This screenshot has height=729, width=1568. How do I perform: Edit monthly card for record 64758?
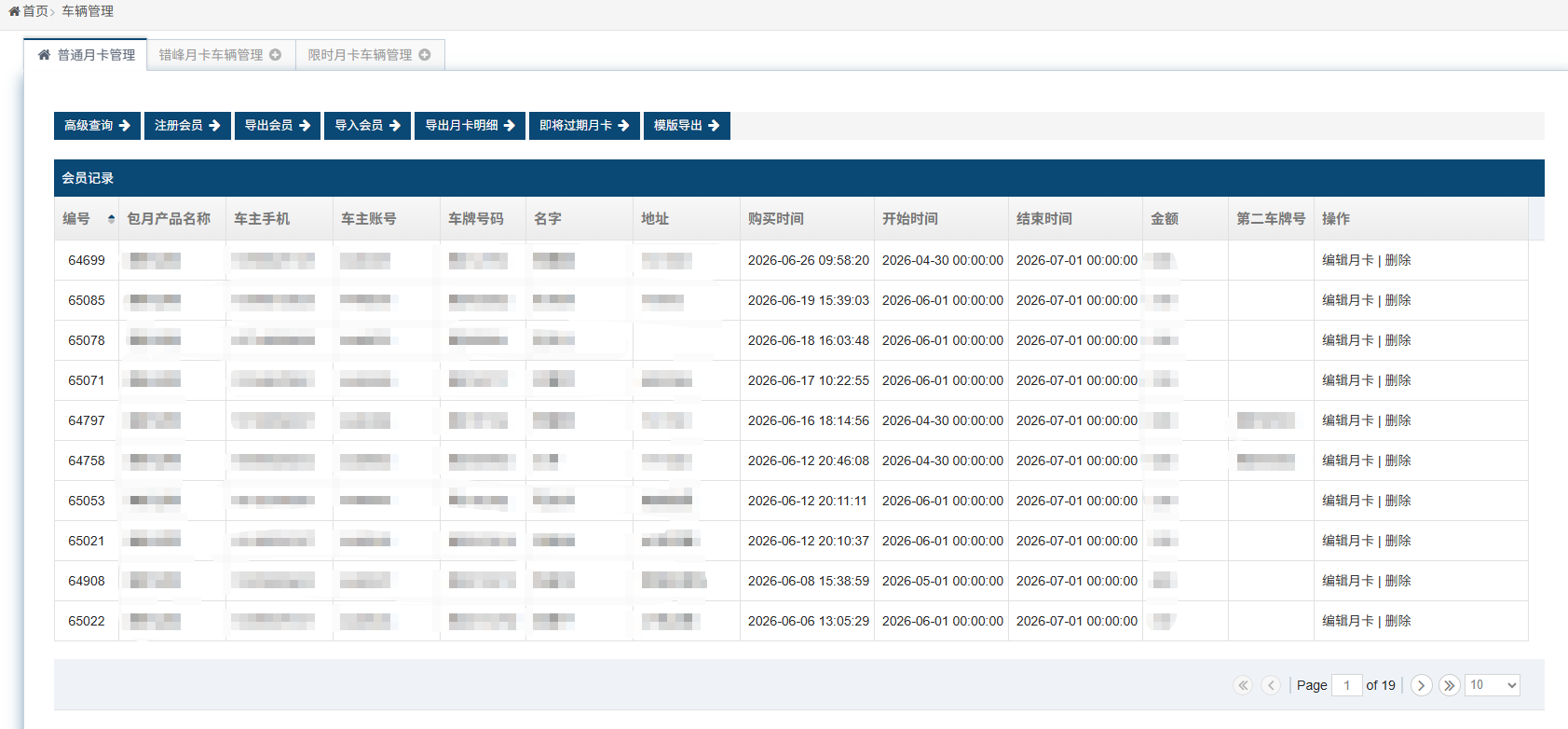click(1348, 461)
